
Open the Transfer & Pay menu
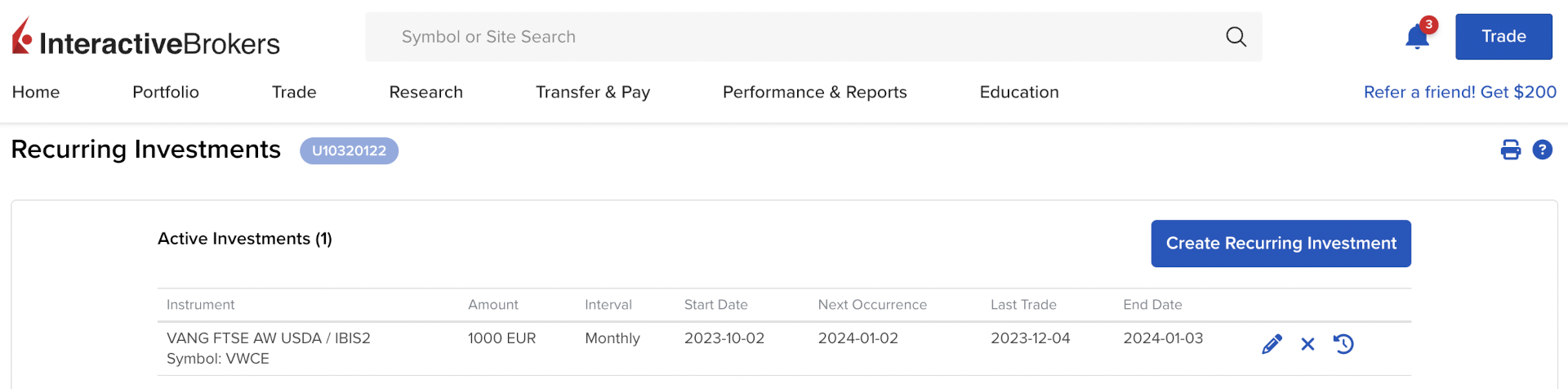click(593, 92)
